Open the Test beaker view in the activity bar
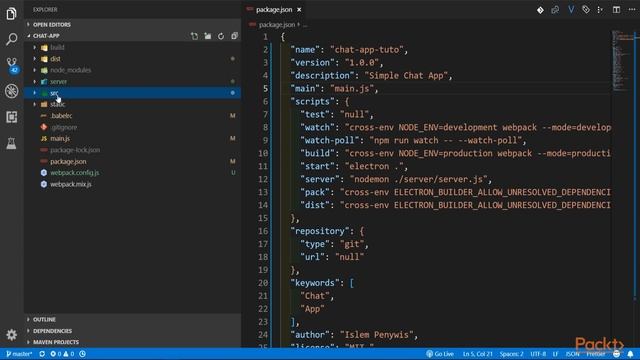Screen dimensions: 640x360 coord(11,143)
